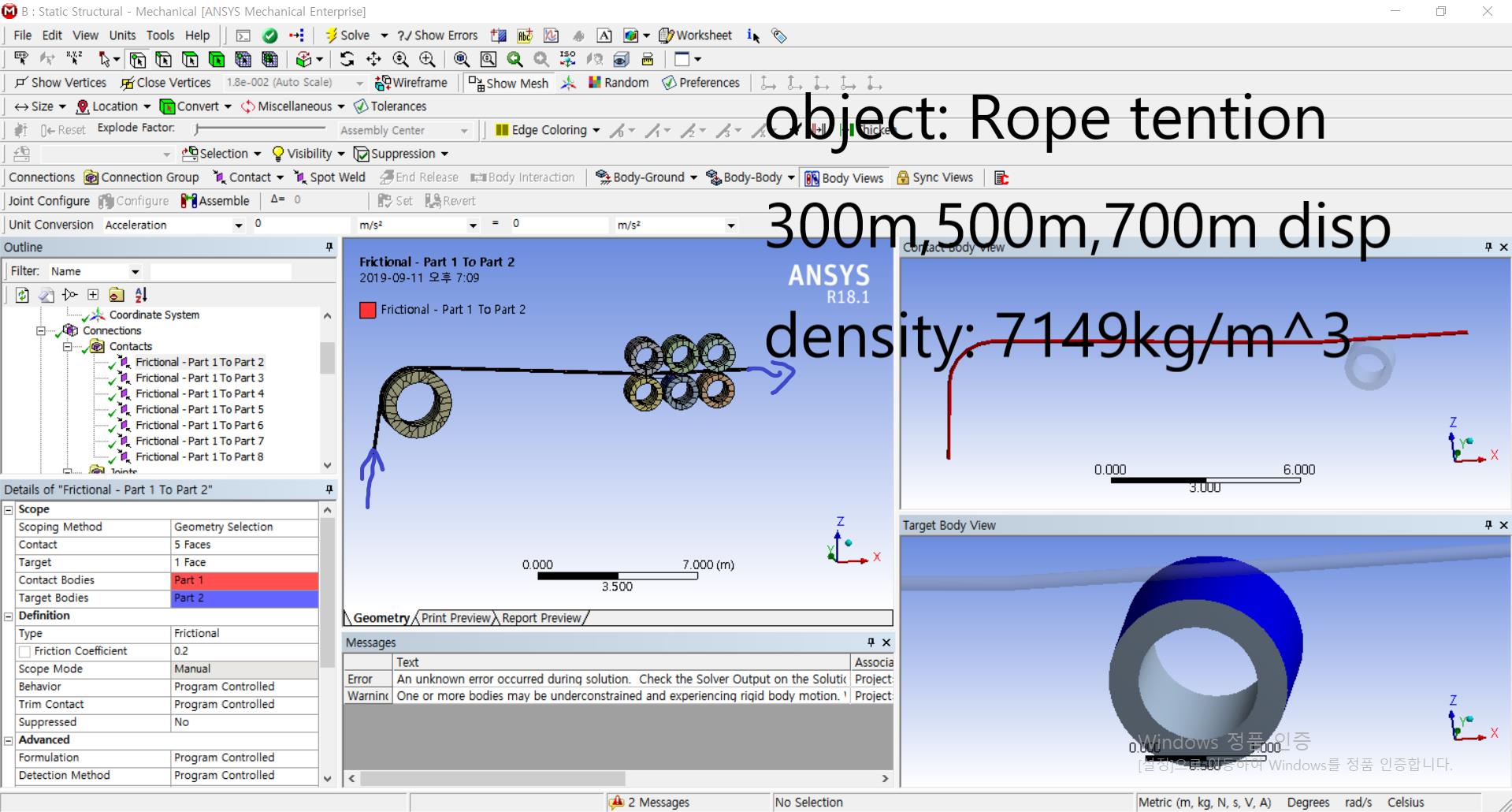Click the Show Errors button
The width and height of the screenshot is (1512, 812).
pyautogui.click(x=437, y=35)
